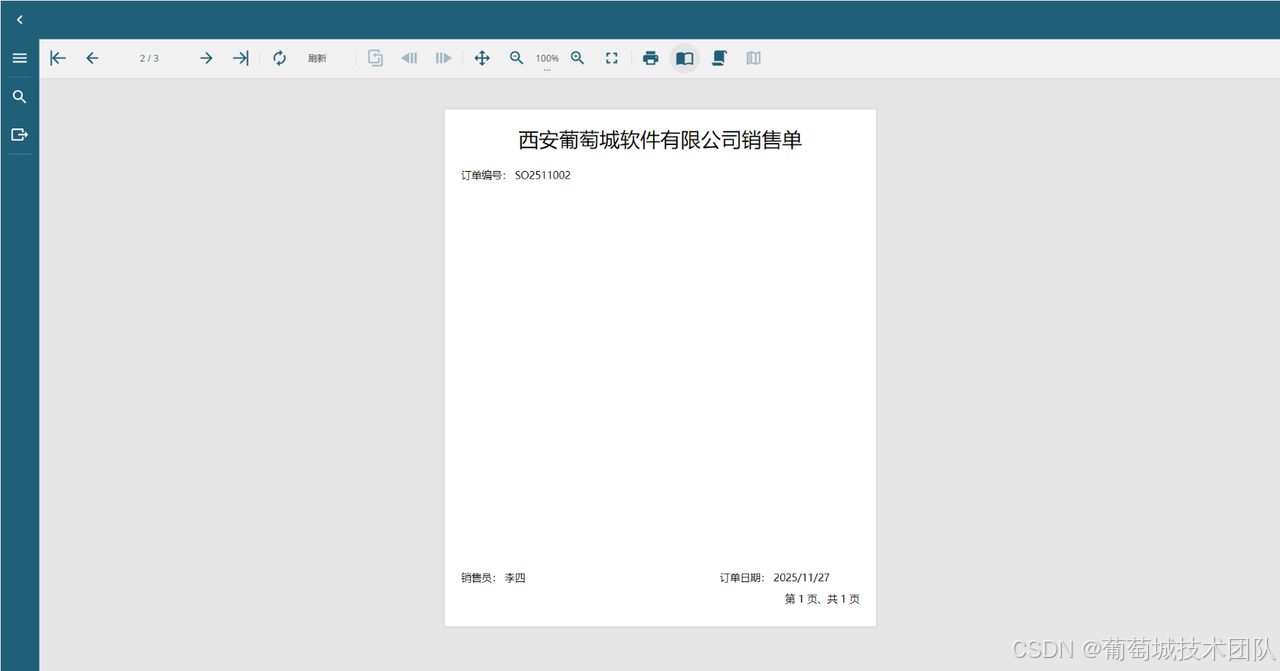
Task: Open the zoom percentage dropdown showing 100%
Action: (547, 58)
